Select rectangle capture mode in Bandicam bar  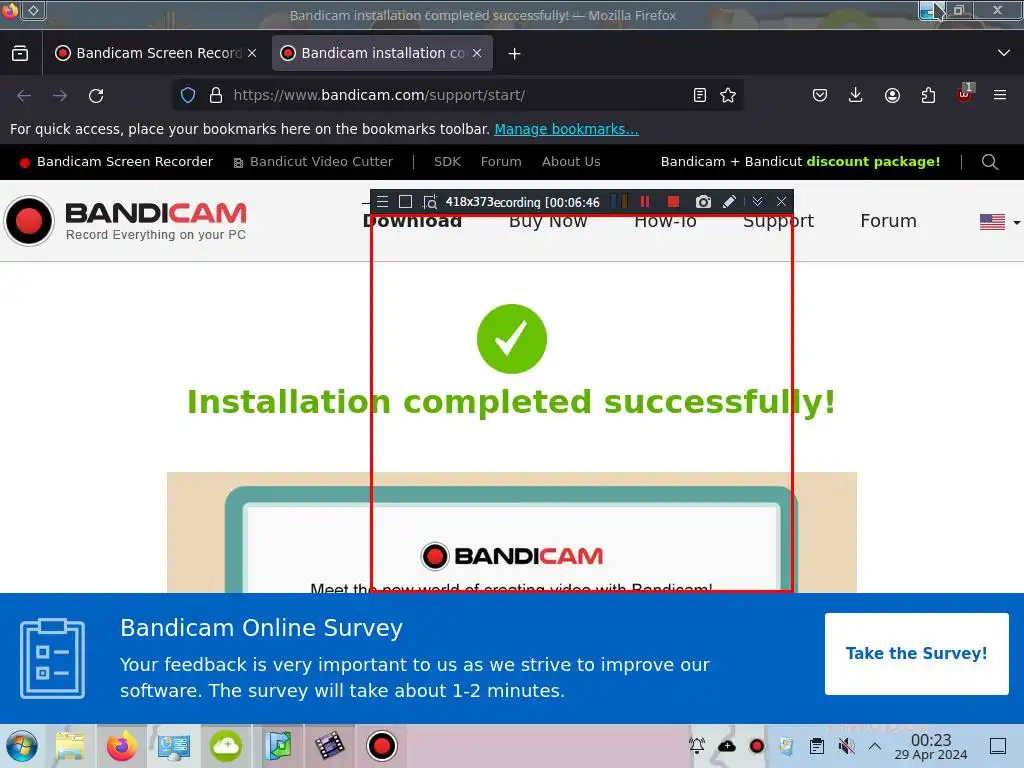[x=405, y=202]
